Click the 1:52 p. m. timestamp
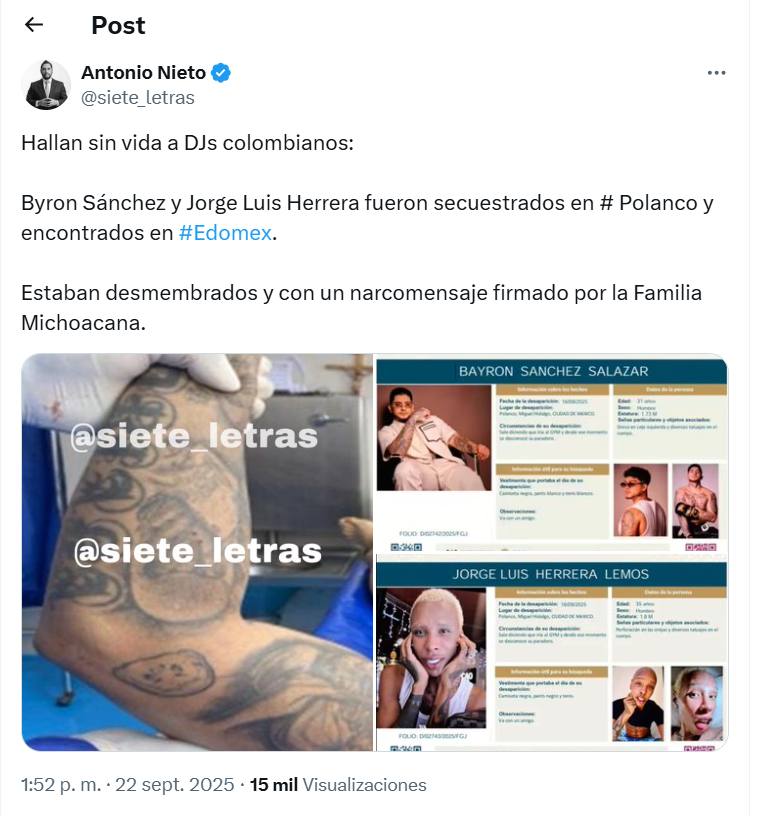763x816 pixels. 61,784
